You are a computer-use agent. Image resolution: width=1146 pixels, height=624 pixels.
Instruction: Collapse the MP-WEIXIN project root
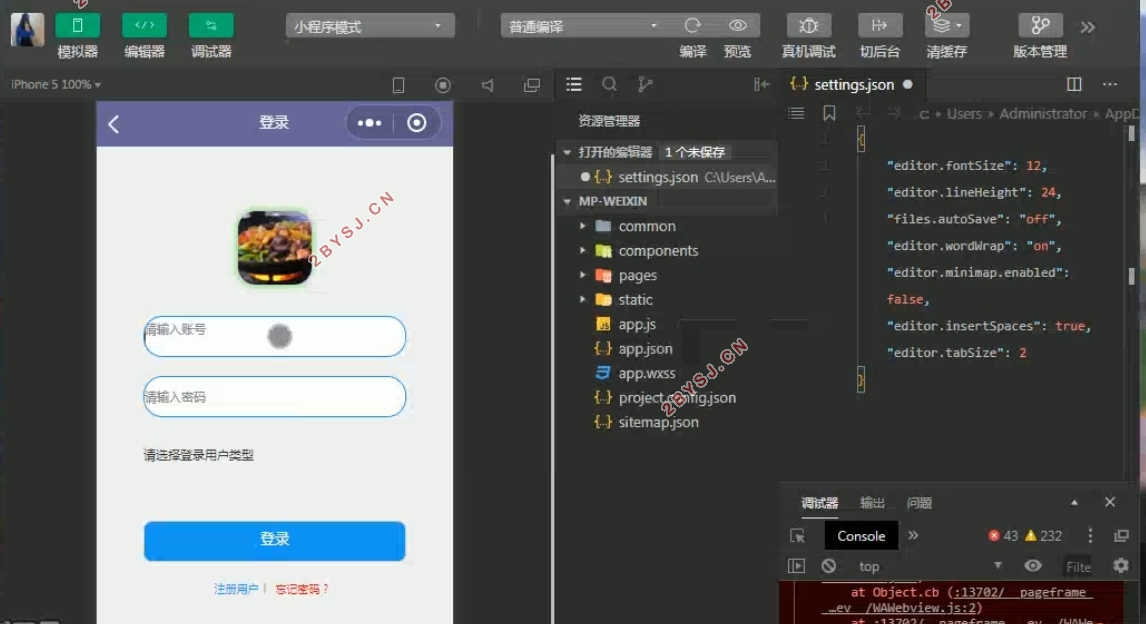pos(567,201)
